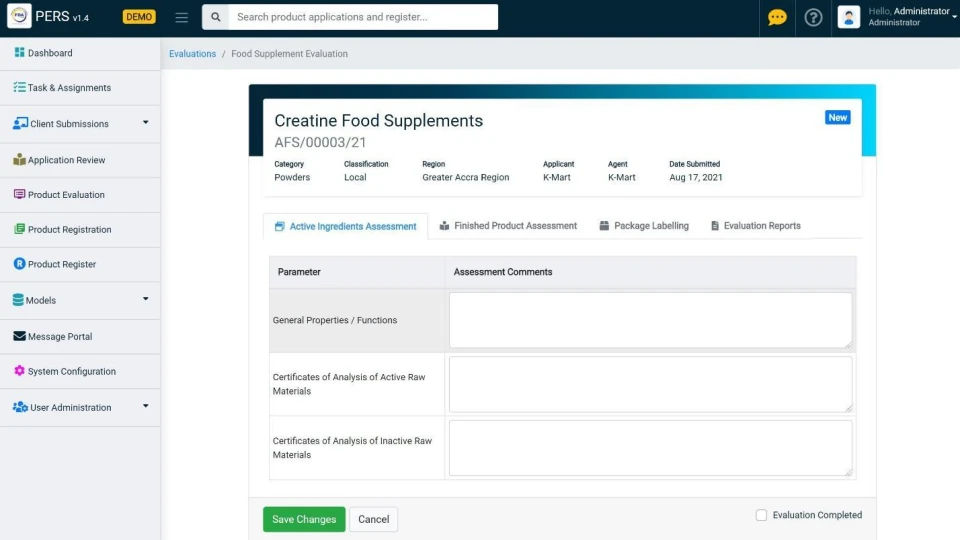The height and width of the screenshot is (540, 960).
Task: Open Dashboard from the sidebar
Action: [x=80, y=53]
